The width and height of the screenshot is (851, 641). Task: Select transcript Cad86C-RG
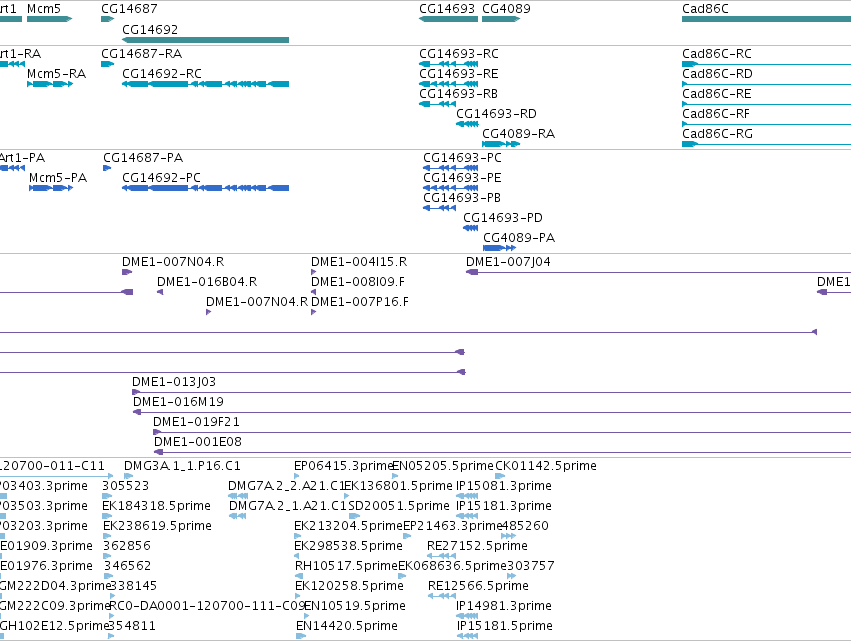tap(766, 144)
